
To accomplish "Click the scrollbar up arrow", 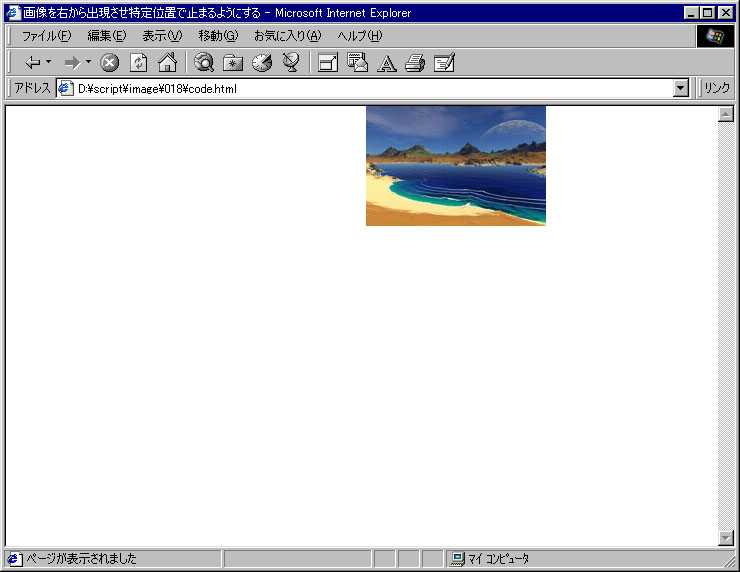I will tap(725, 114).
